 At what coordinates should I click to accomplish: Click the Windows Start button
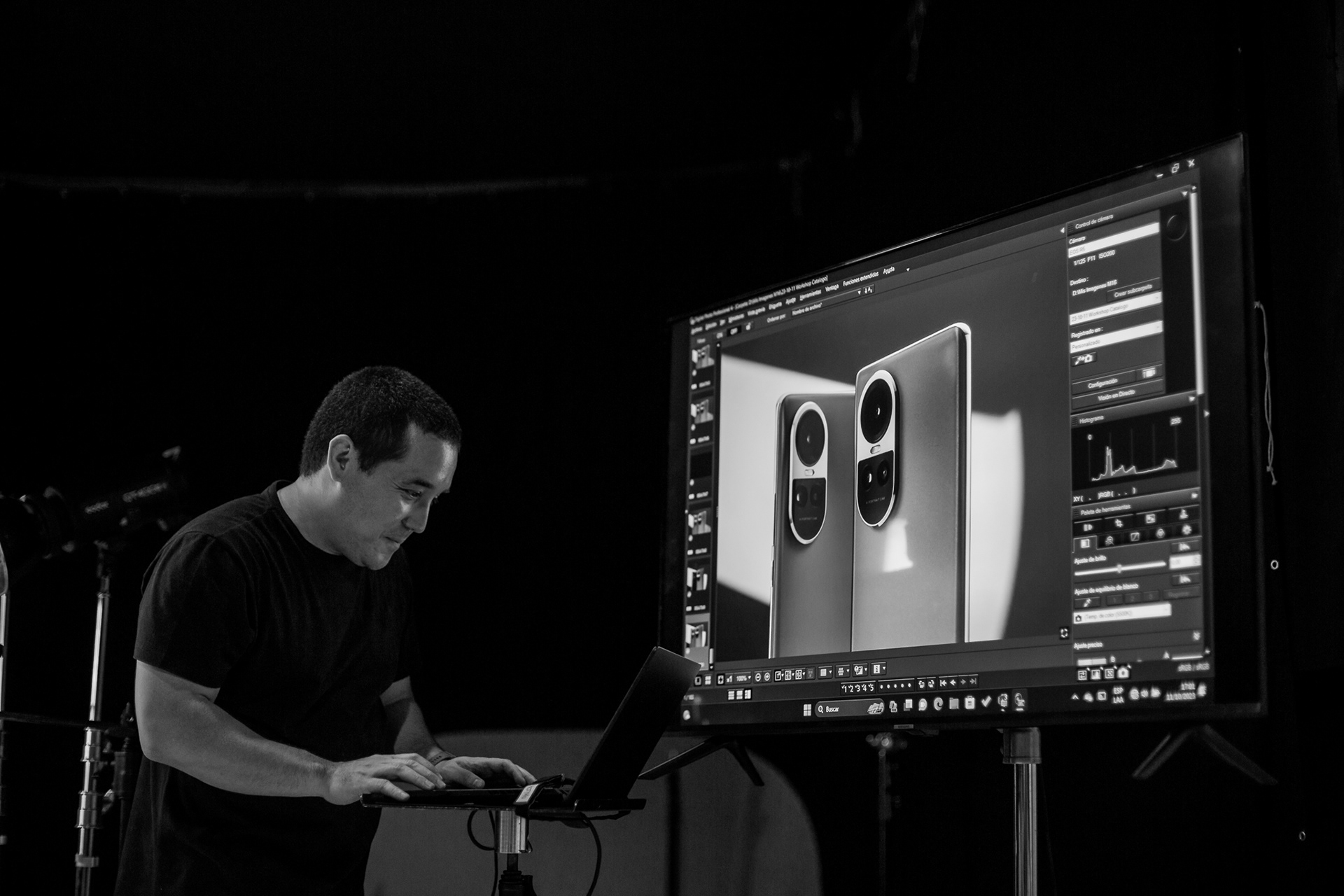point(807,710)
